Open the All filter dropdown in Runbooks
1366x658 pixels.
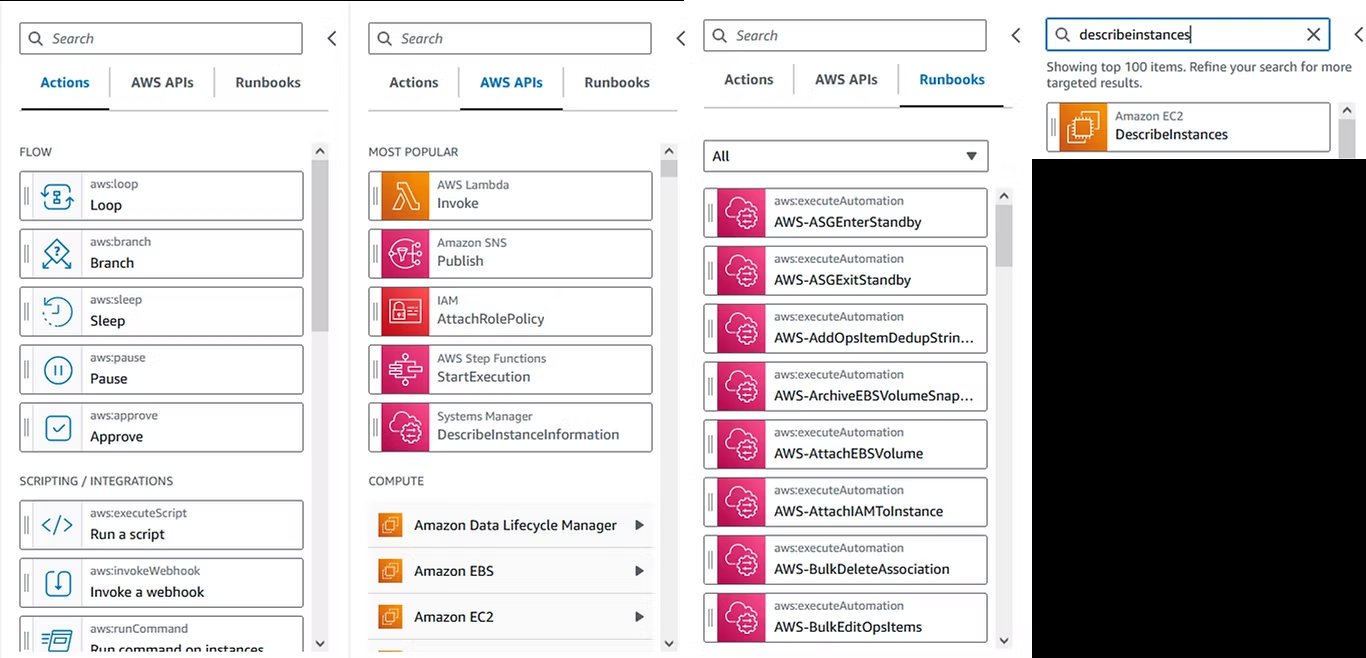846,156
